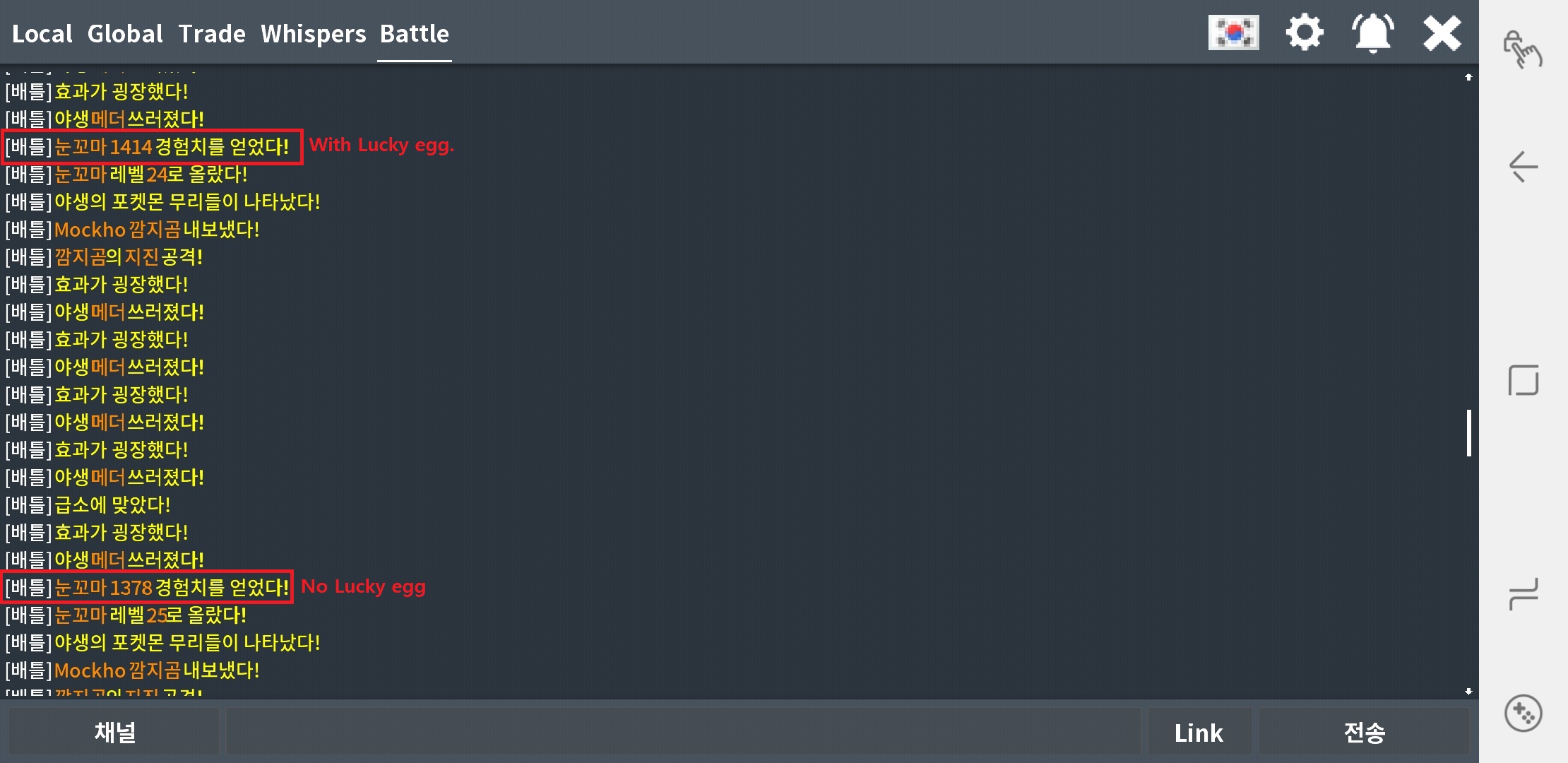Open the Trade chat tab
Image resolution: width=1568 pixels, height=763 pixels.
[212, 34]
